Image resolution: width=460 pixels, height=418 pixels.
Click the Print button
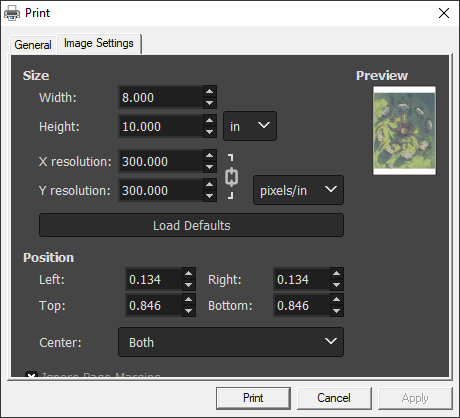click(253, 398)
